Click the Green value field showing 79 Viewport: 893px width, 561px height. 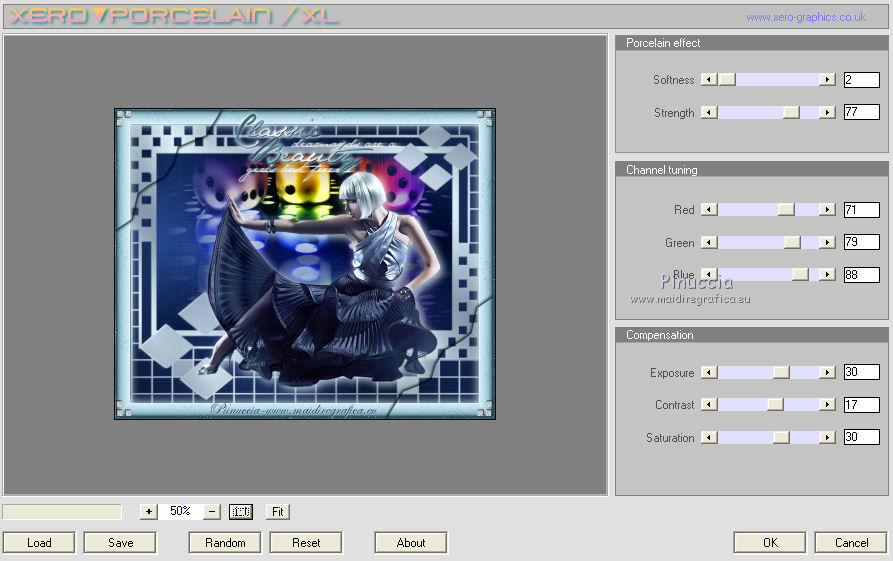(x=862, y=242)
